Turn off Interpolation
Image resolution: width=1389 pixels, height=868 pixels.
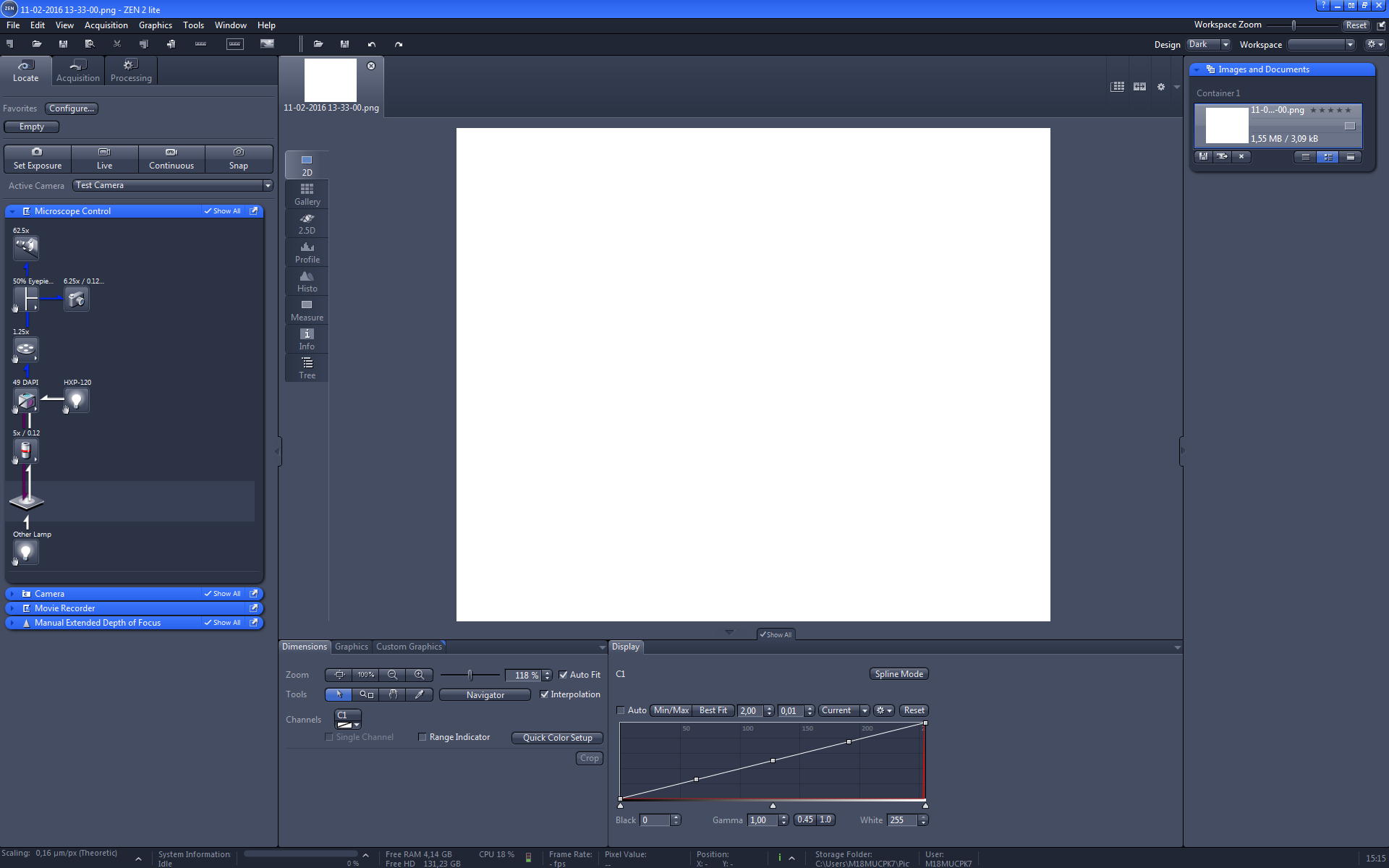[x=545, y=694]
